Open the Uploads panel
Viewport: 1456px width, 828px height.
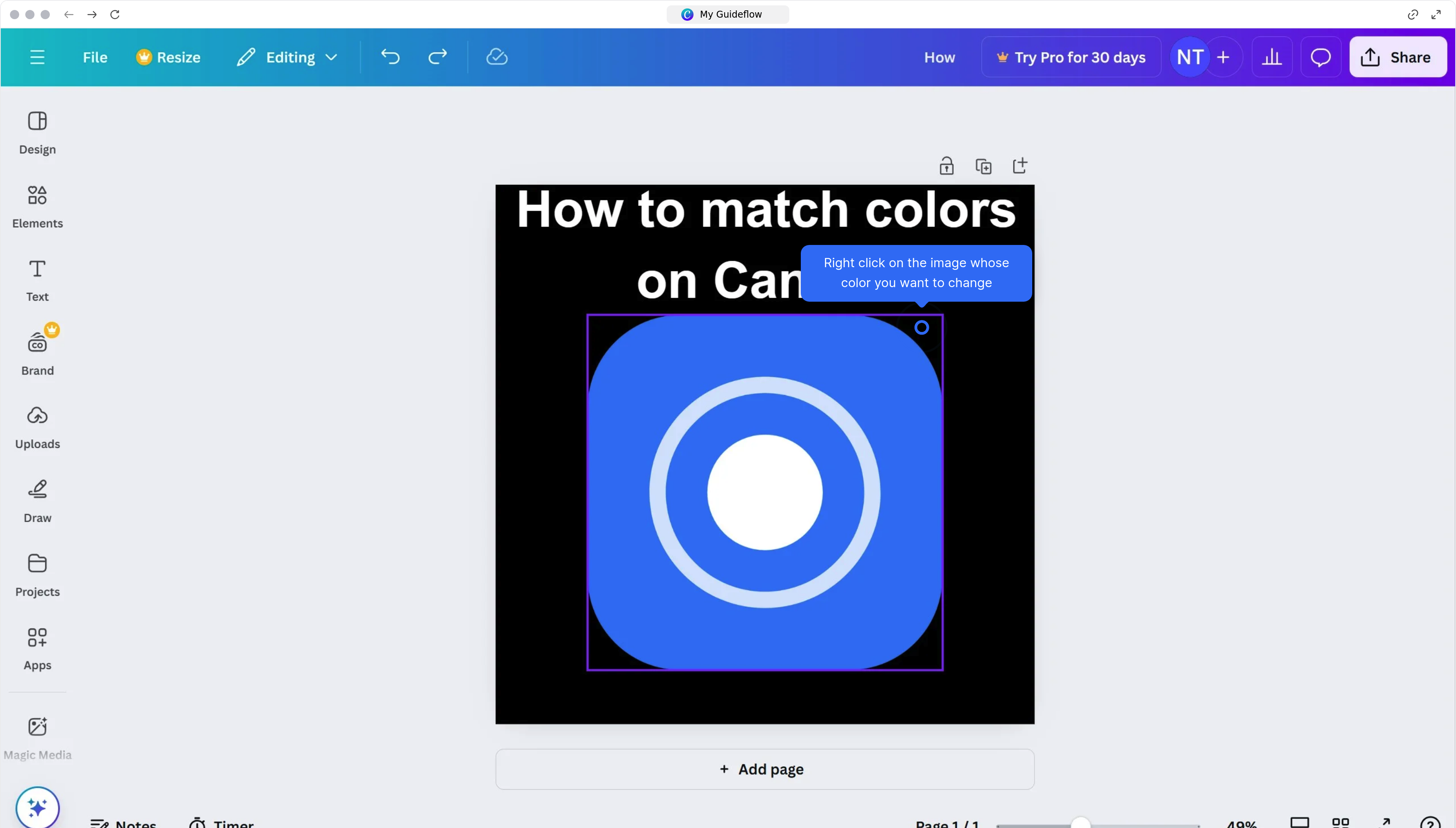coord(37,427)
